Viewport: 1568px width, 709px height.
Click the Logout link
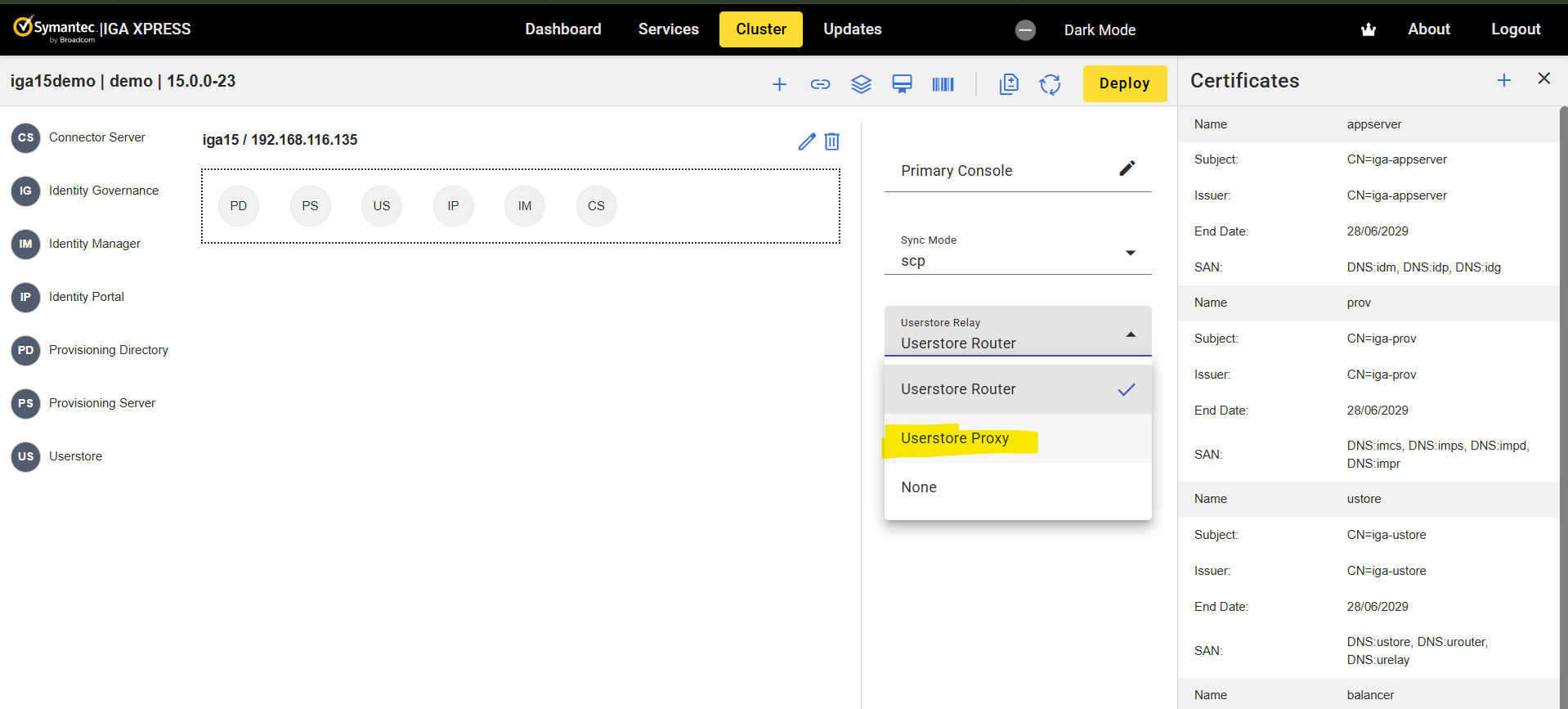(1515, 29)
